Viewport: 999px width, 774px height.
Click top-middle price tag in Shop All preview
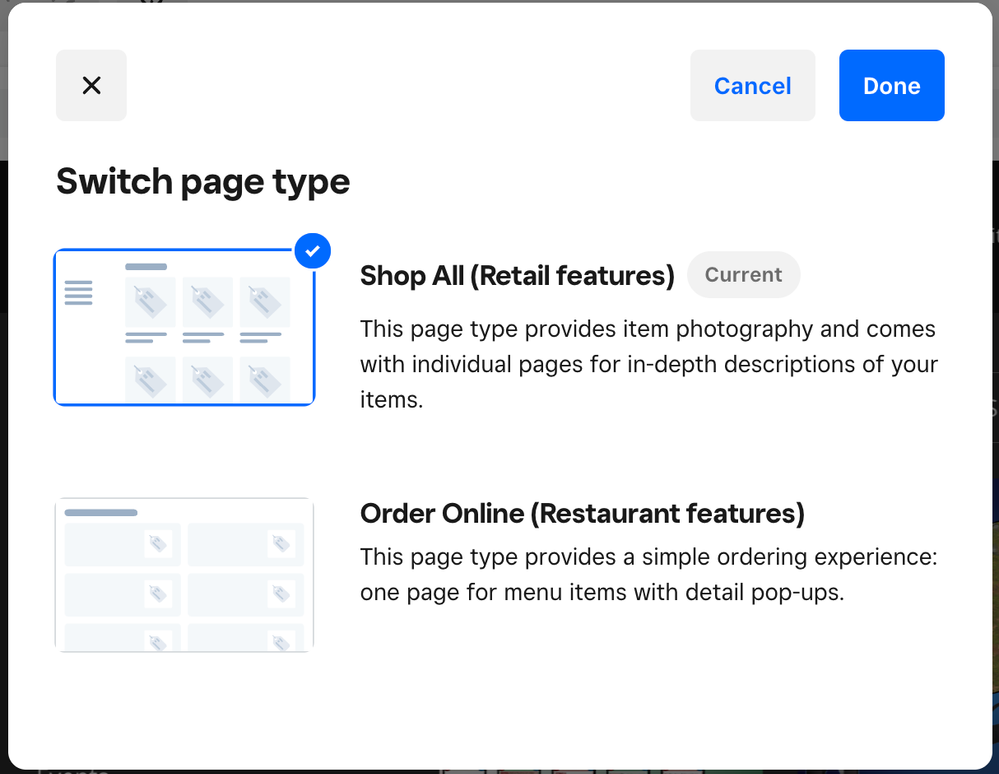click(207, 302)
